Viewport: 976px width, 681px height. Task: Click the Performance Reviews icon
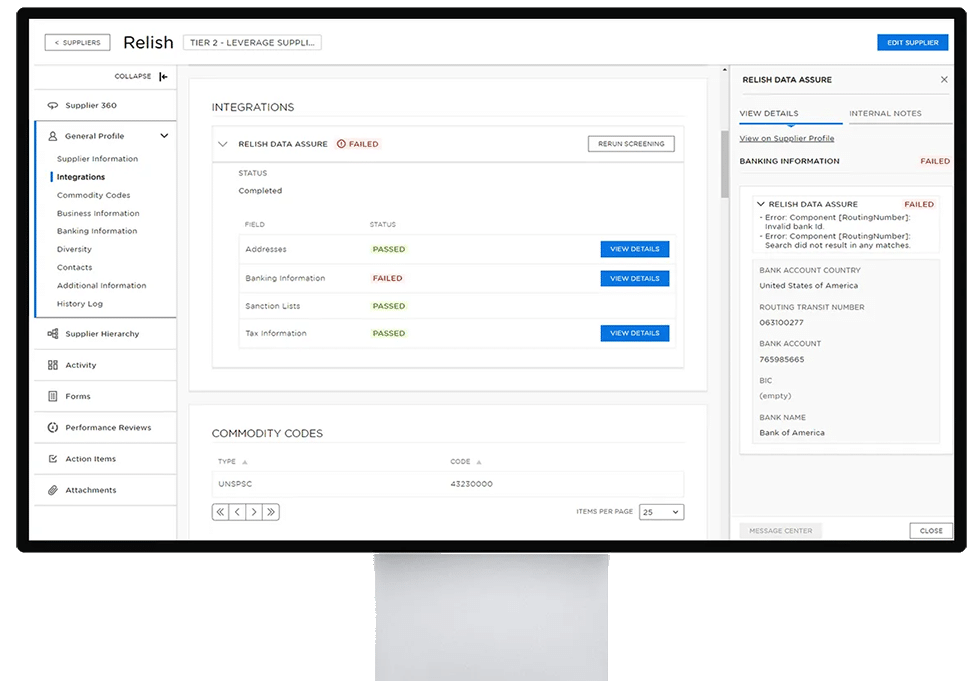click(x=53, y=427)
